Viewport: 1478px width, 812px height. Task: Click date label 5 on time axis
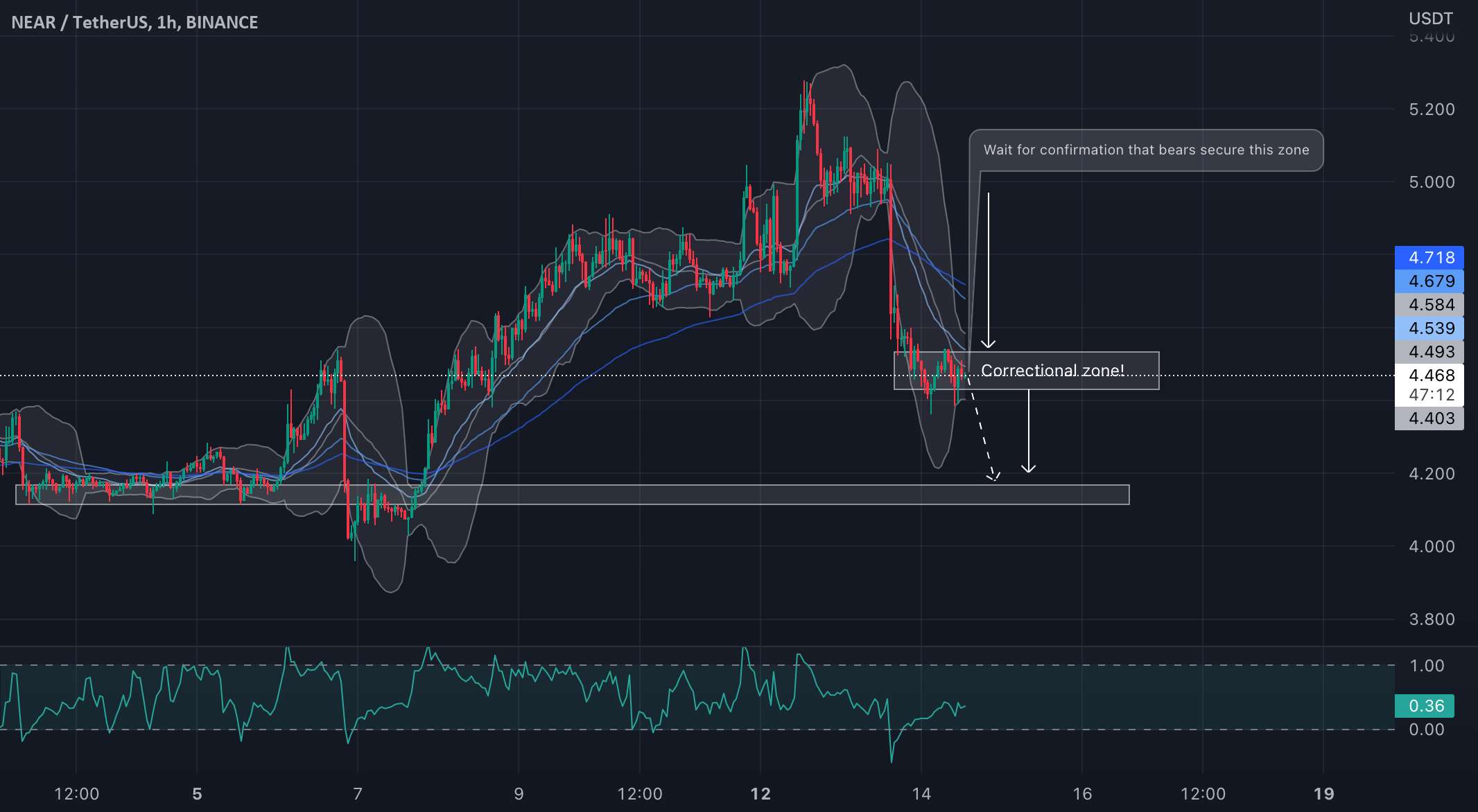[x=197, y=794]
